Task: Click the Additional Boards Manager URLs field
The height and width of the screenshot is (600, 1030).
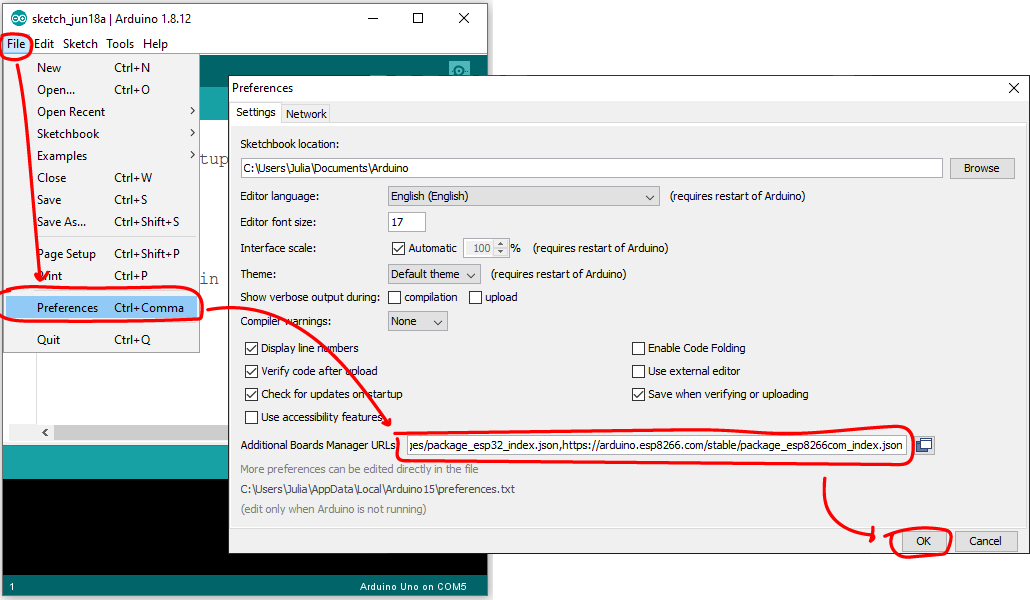Action: (657, 445)
